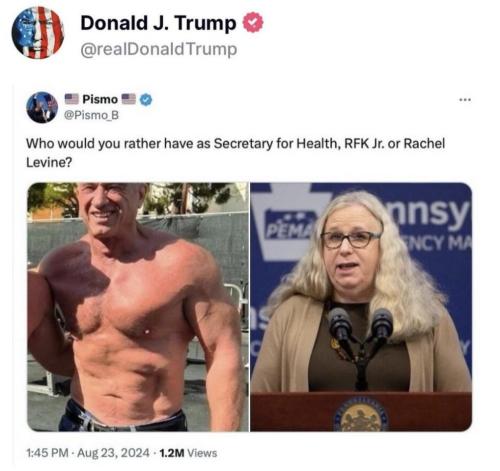Click the flag emoji before the Pismo name
500x471 pixels.
[71, 99]
